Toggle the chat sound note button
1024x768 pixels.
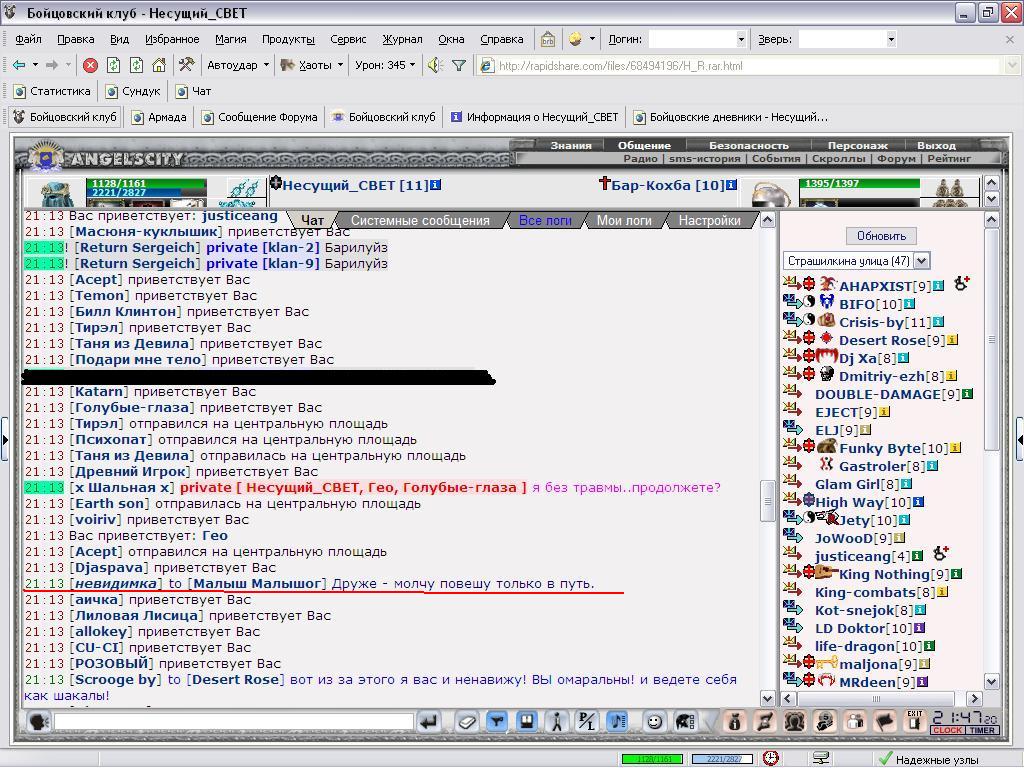coord(616,722)
